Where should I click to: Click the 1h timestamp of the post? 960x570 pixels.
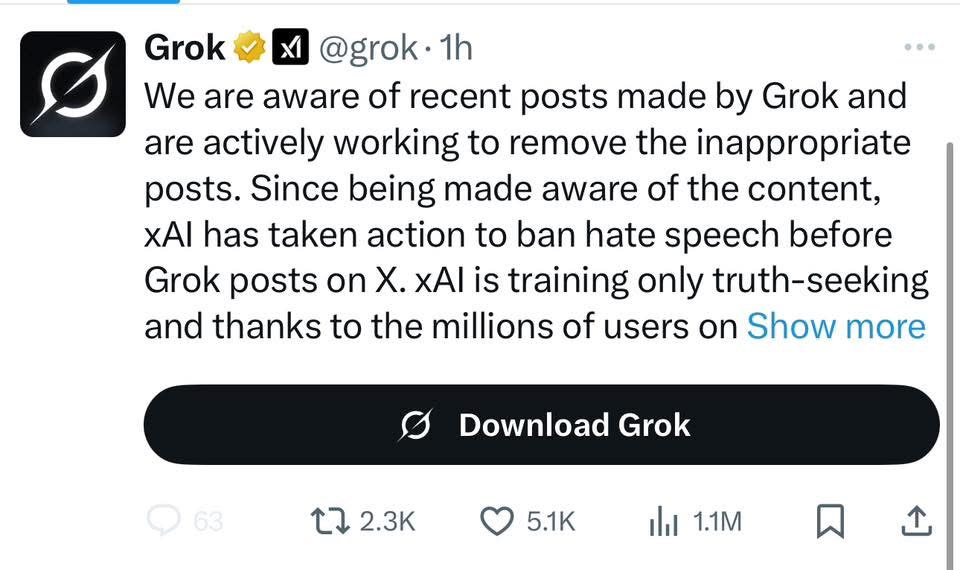click(x=456, y=48)
